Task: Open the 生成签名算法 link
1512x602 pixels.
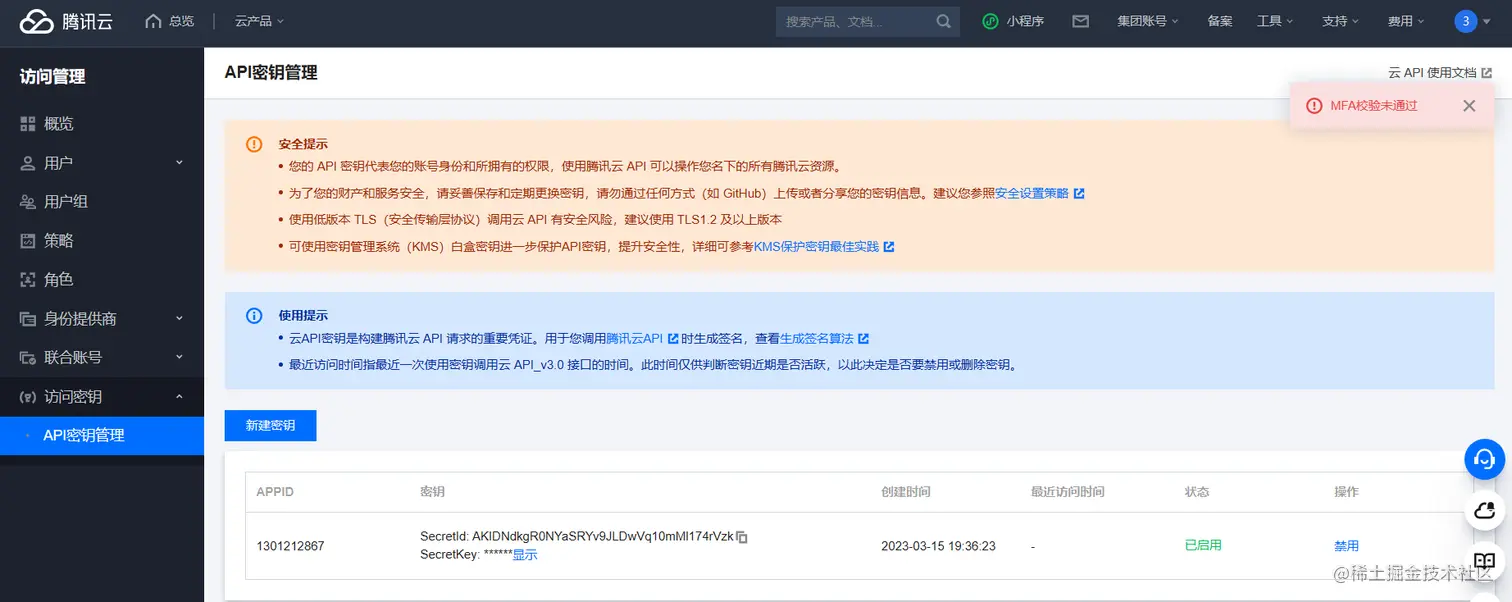Action: coord(824,339)
